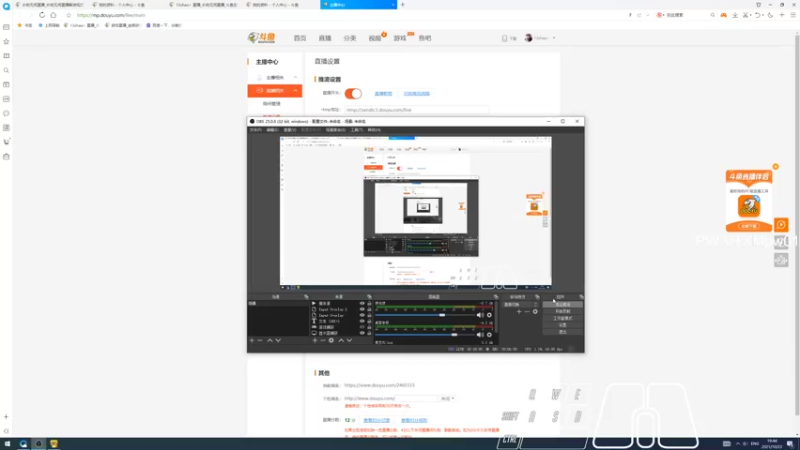The width and height of the screenshot is (800, 450).
Task: Remove the selected scene with minus icon
Action: point(260,340)
